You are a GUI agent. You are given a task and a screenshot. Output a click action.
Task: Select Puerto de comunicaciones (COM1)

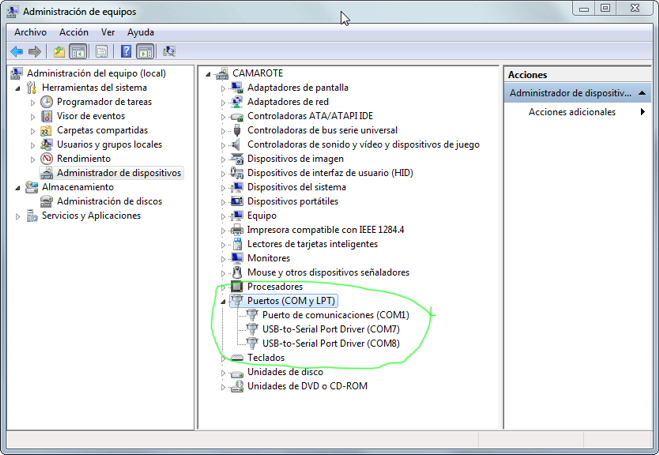click(328, 315)
